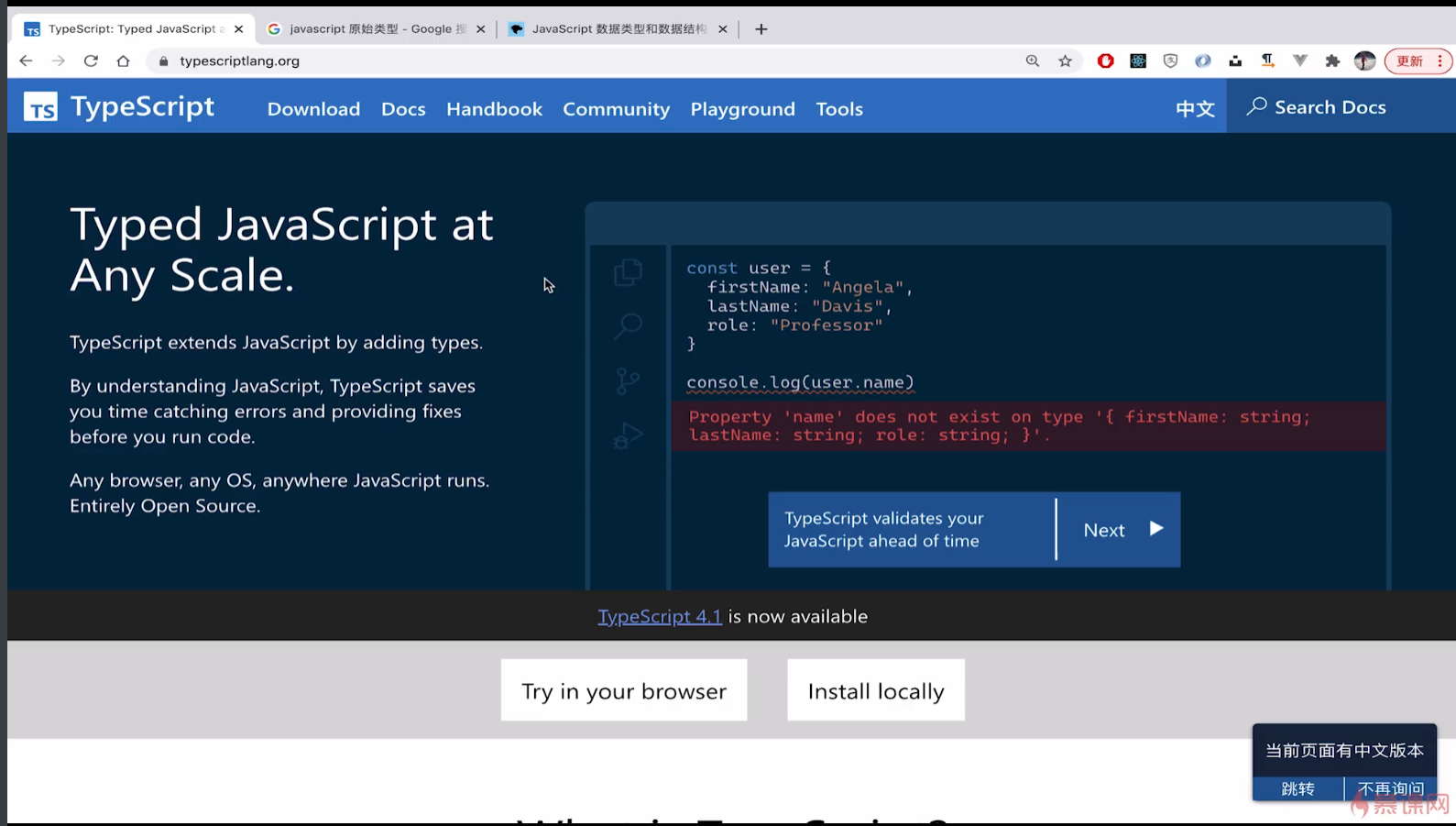This screenshot has height=826, width=1456.
Task: Open the TypeScript 4.1 announcement link
Action: point(660,616)
